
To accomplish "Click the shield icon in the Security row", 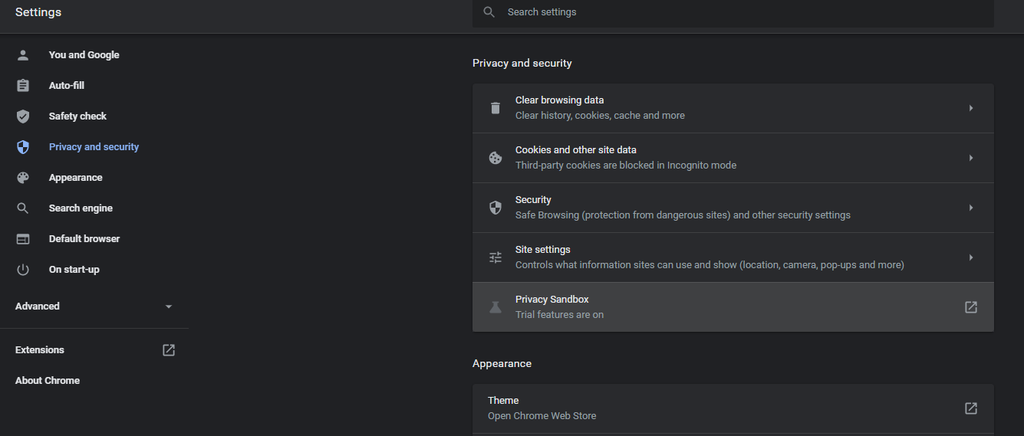I will pos(496,208).
